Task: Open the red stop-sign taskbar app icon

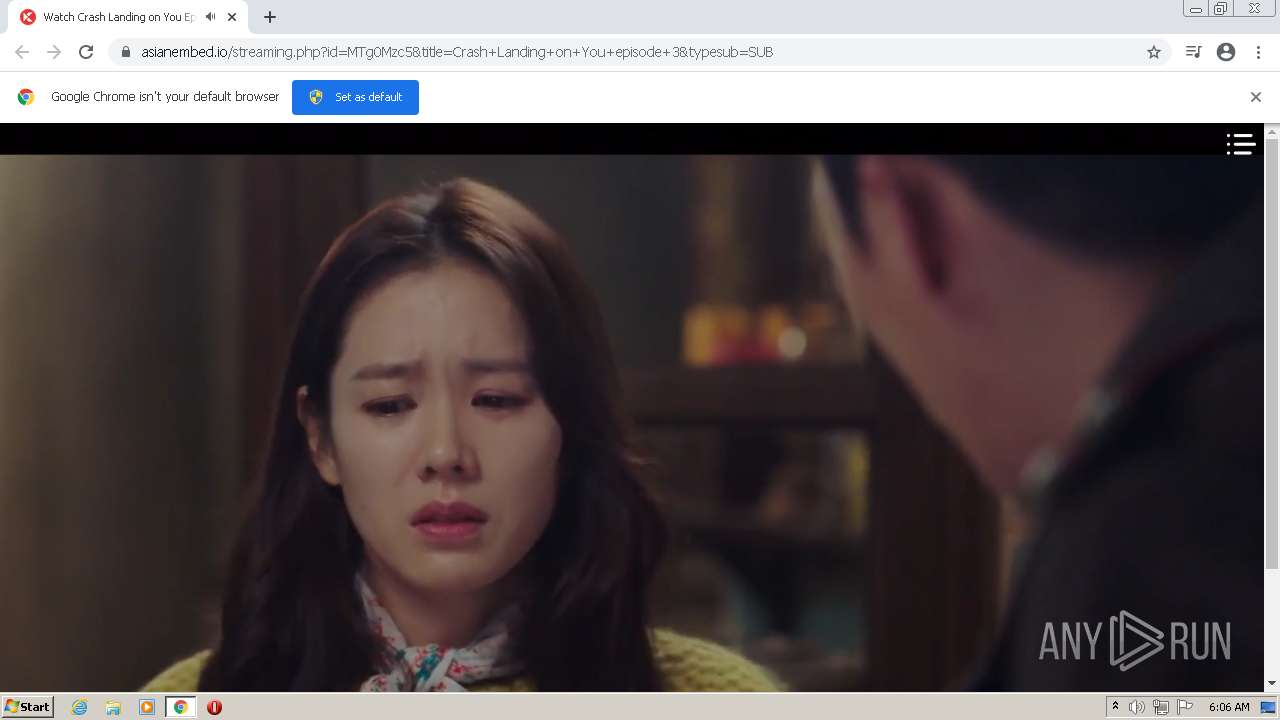Action: coord(214,707)
